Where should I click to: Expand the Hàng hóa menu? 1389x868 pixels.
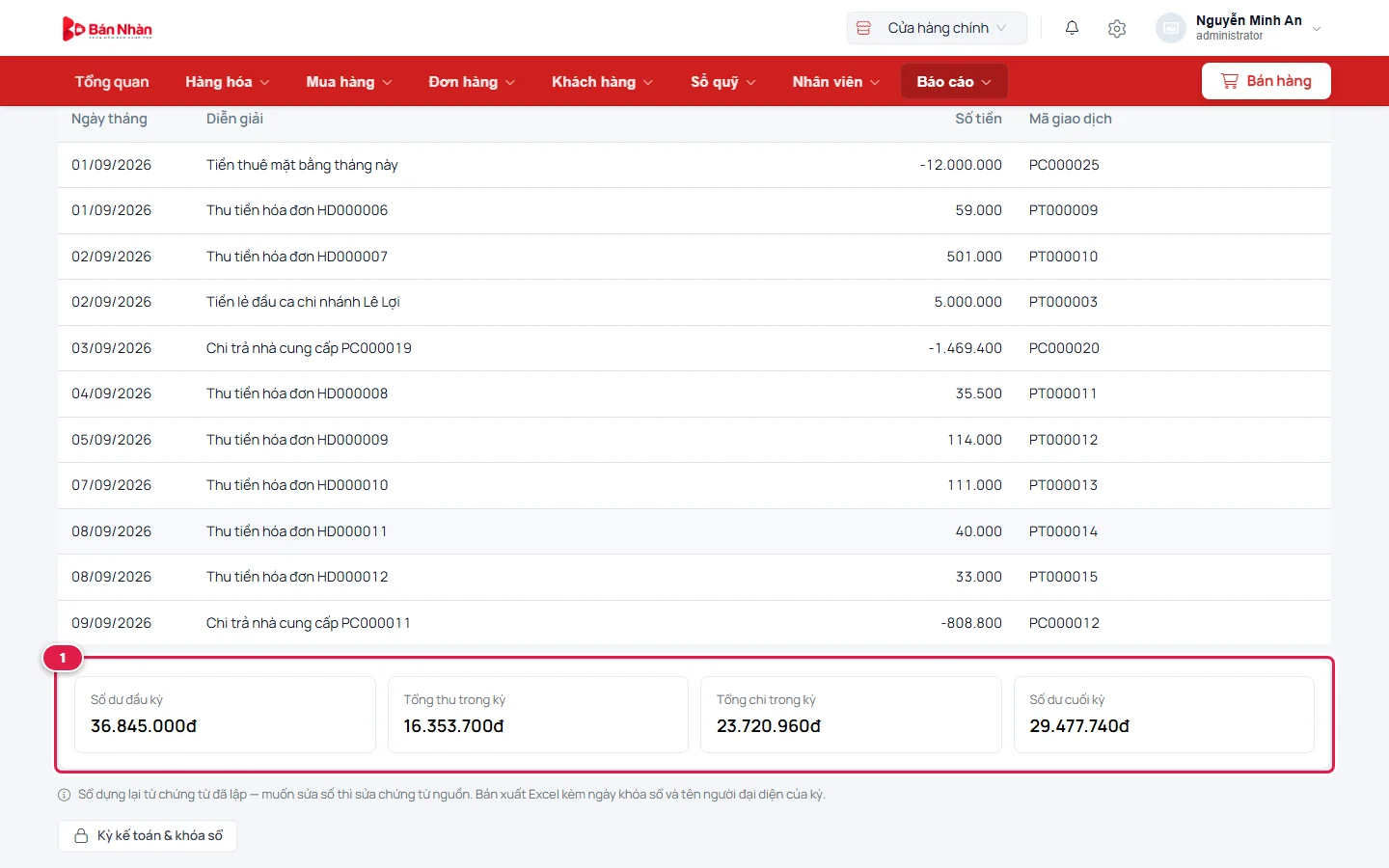(228, 82)
